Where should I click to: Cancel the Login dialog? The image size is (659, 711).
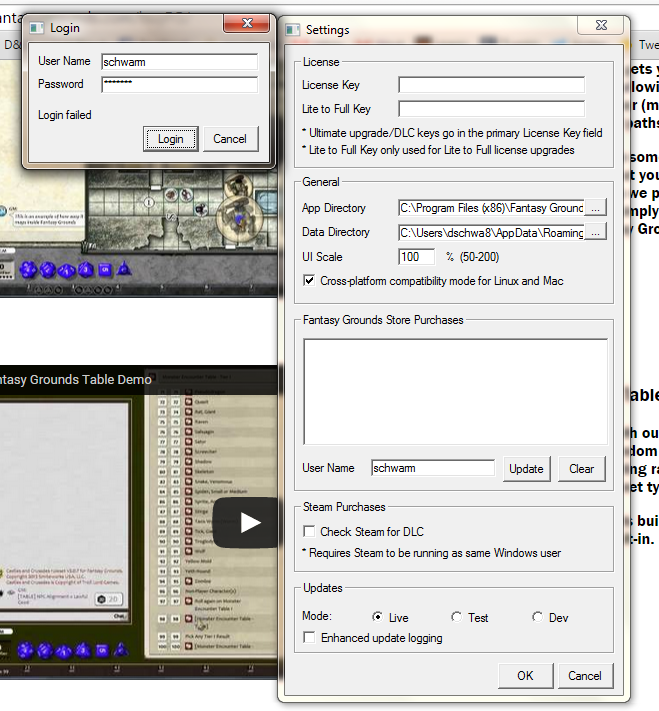[230, 139]
